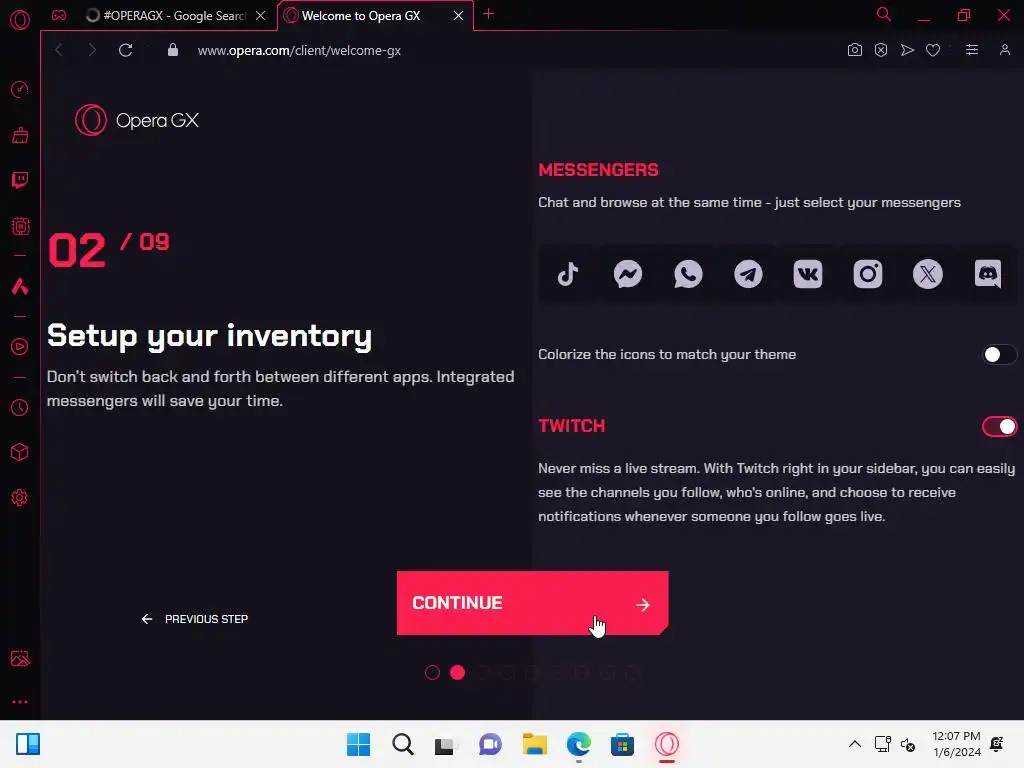Enable colorize icons to match theme
This screenshot has height=768, width=1024.
999,355
